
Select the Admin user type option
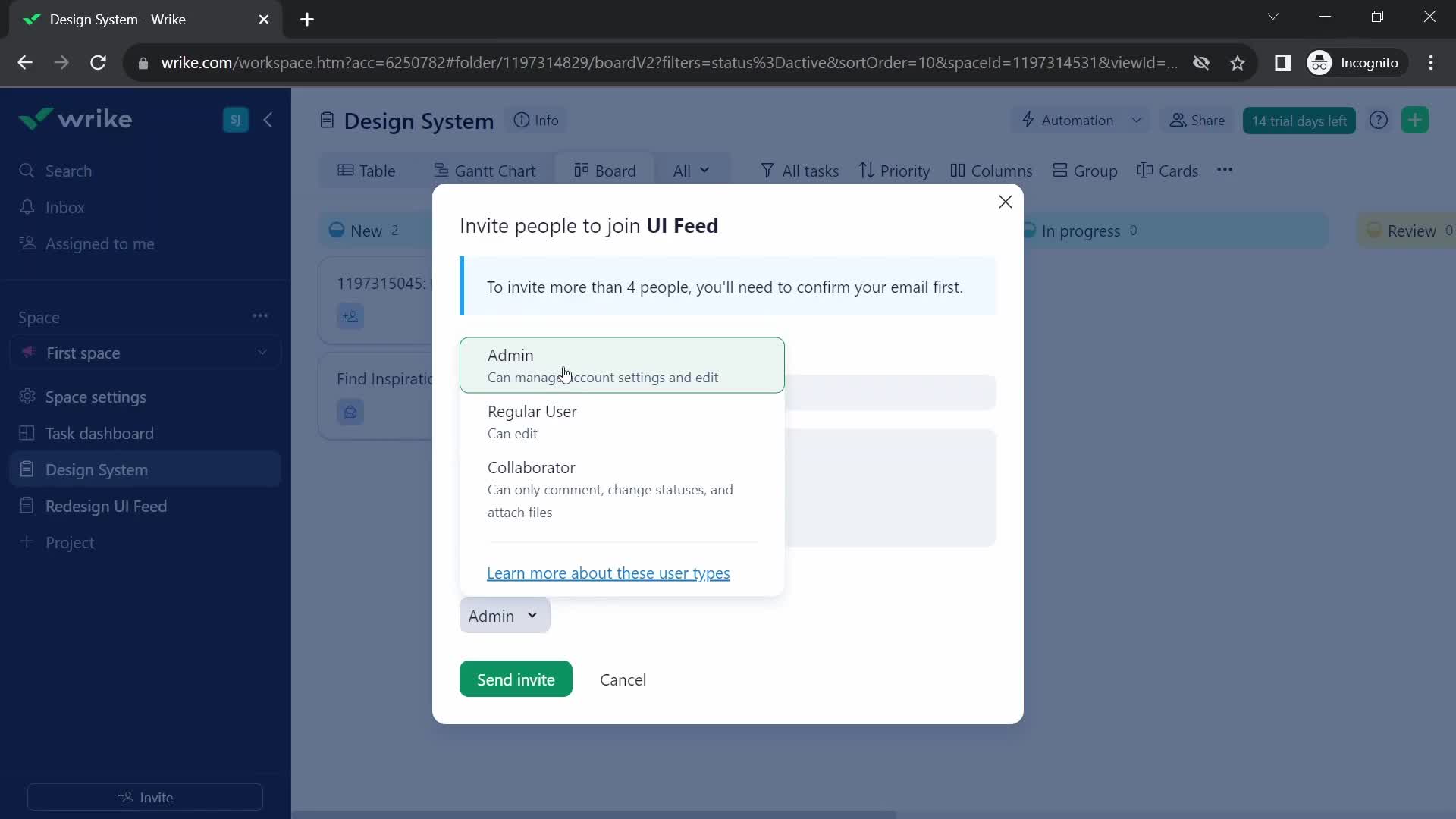click(622, 366)
